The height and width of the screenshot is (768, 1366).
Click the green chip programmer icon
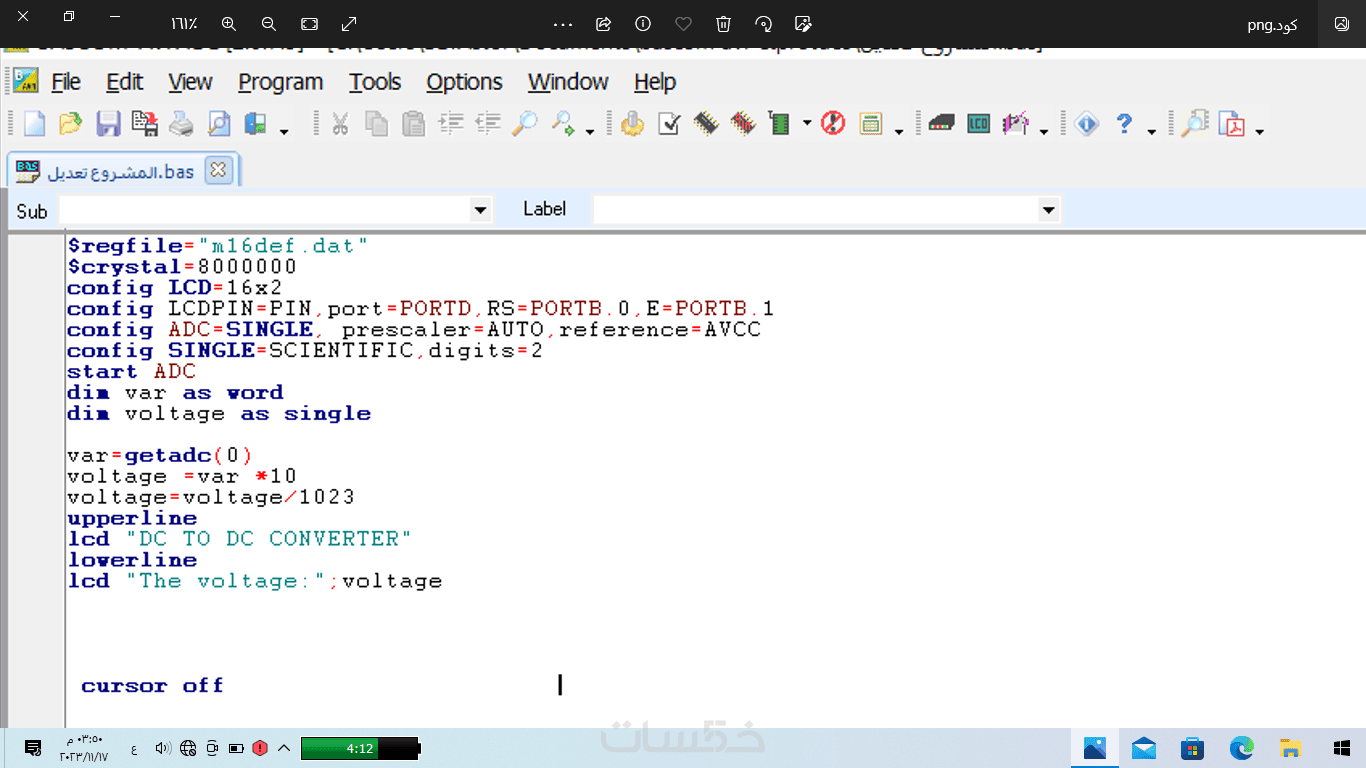[x=779, y=124]
